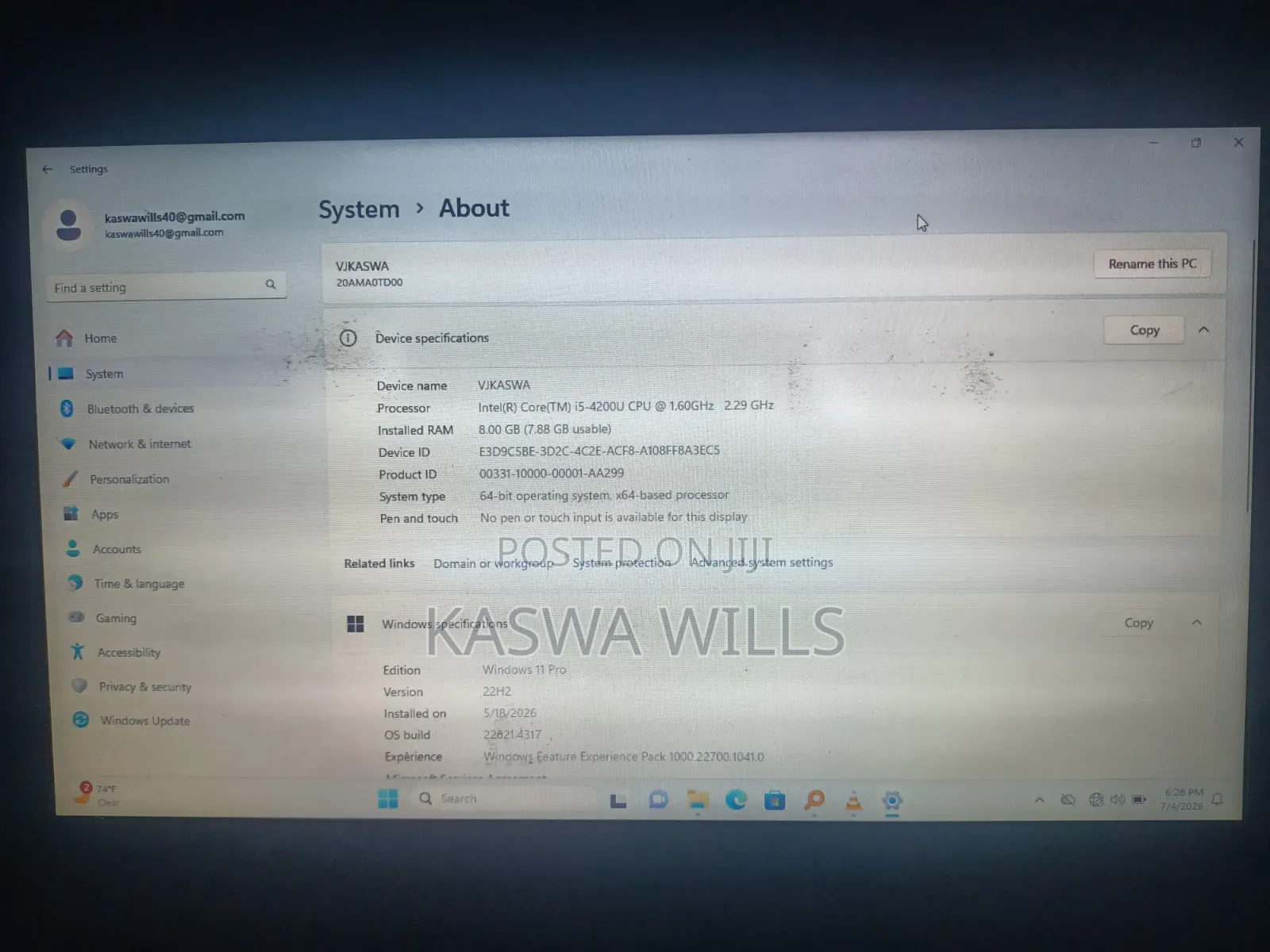Collapse the Windows specifications section
The width and height of the screenshot is (1270, 952).
coord(1196,623)
